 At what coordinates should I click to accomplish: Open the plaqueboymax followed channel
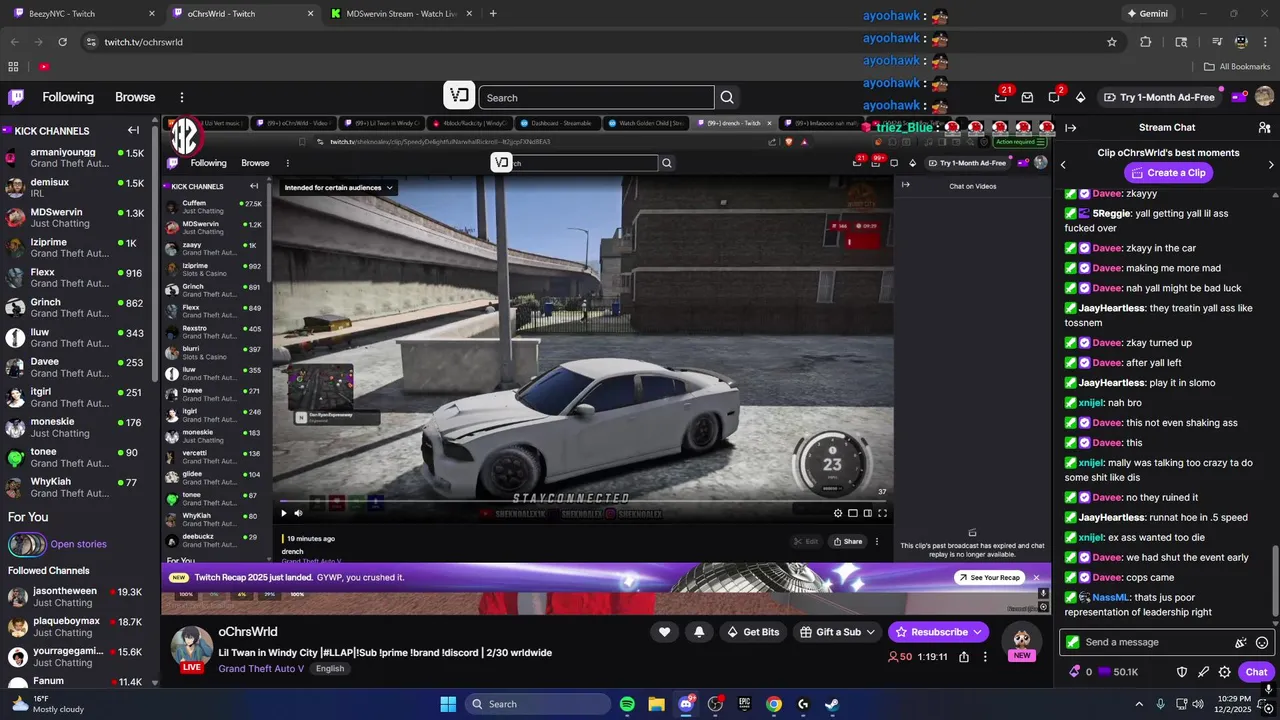pyautogui.click(x=76, y=627)
